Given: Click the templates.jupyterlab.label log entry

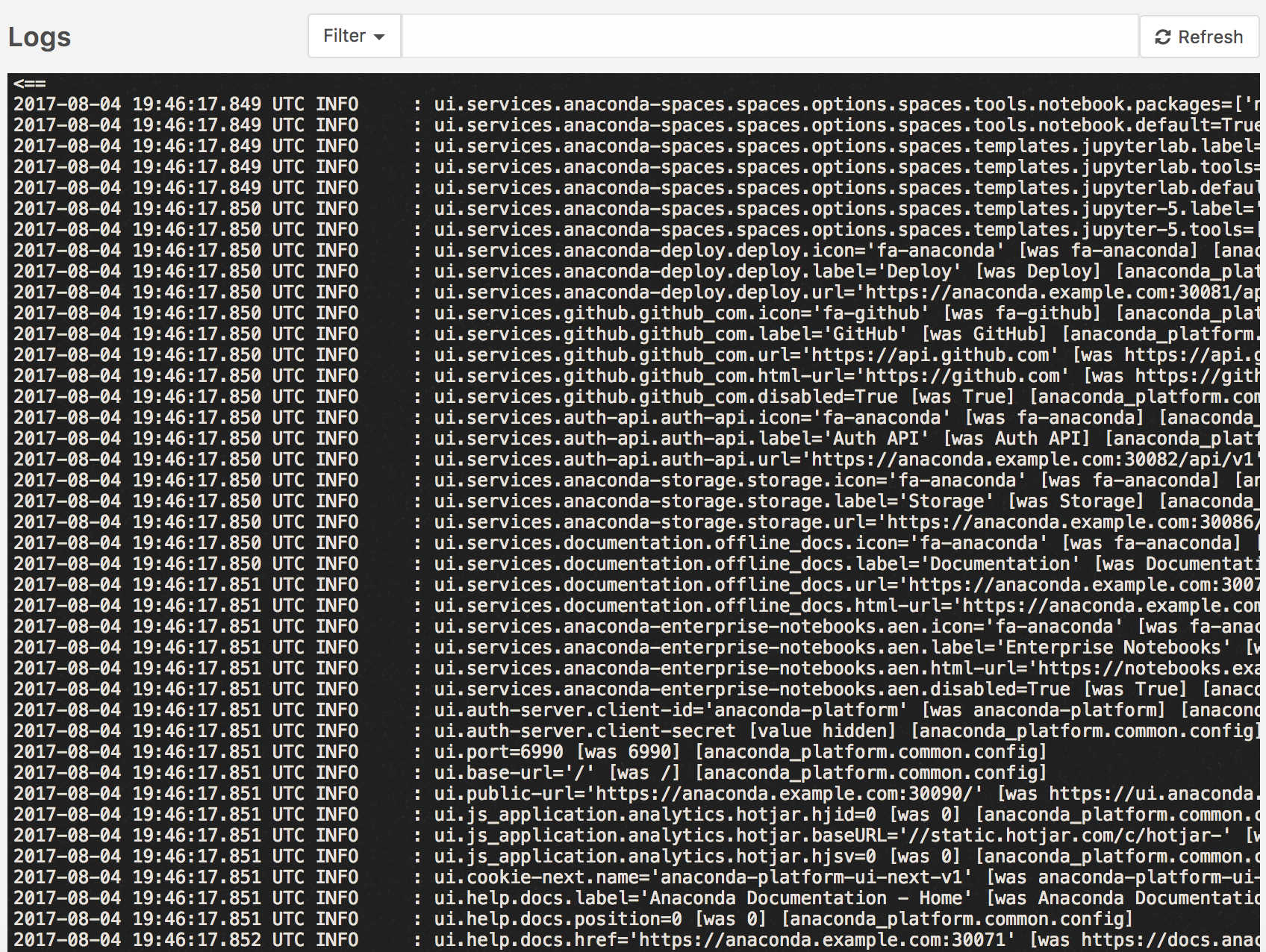Looking at the screenshot, I should pos(637,146).
